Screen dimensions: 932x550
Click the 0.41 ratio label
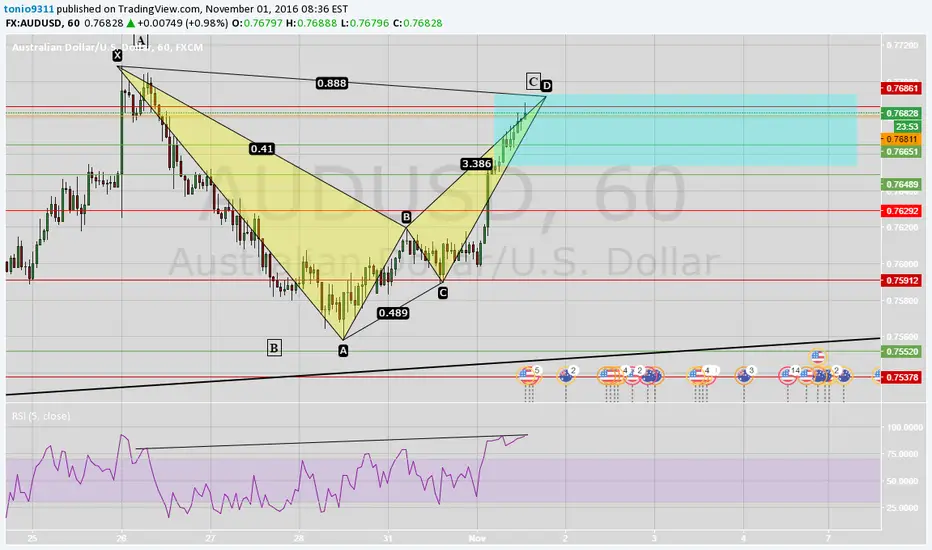pos(262,149)
